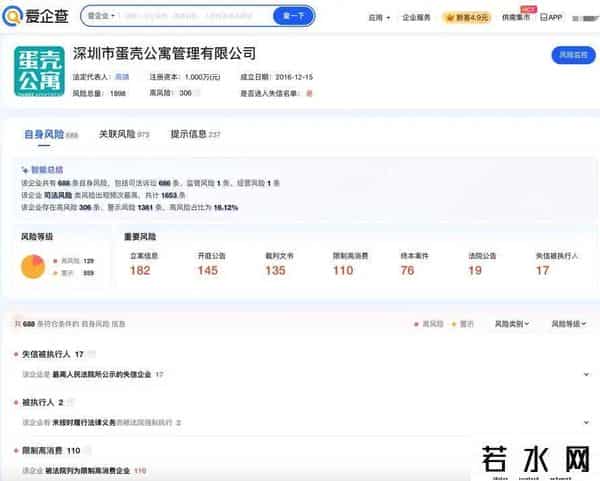Click 最高人民法院所公示的失信企业 description
This screenshot has height=481, width=600.
click(x=101, y=374)
